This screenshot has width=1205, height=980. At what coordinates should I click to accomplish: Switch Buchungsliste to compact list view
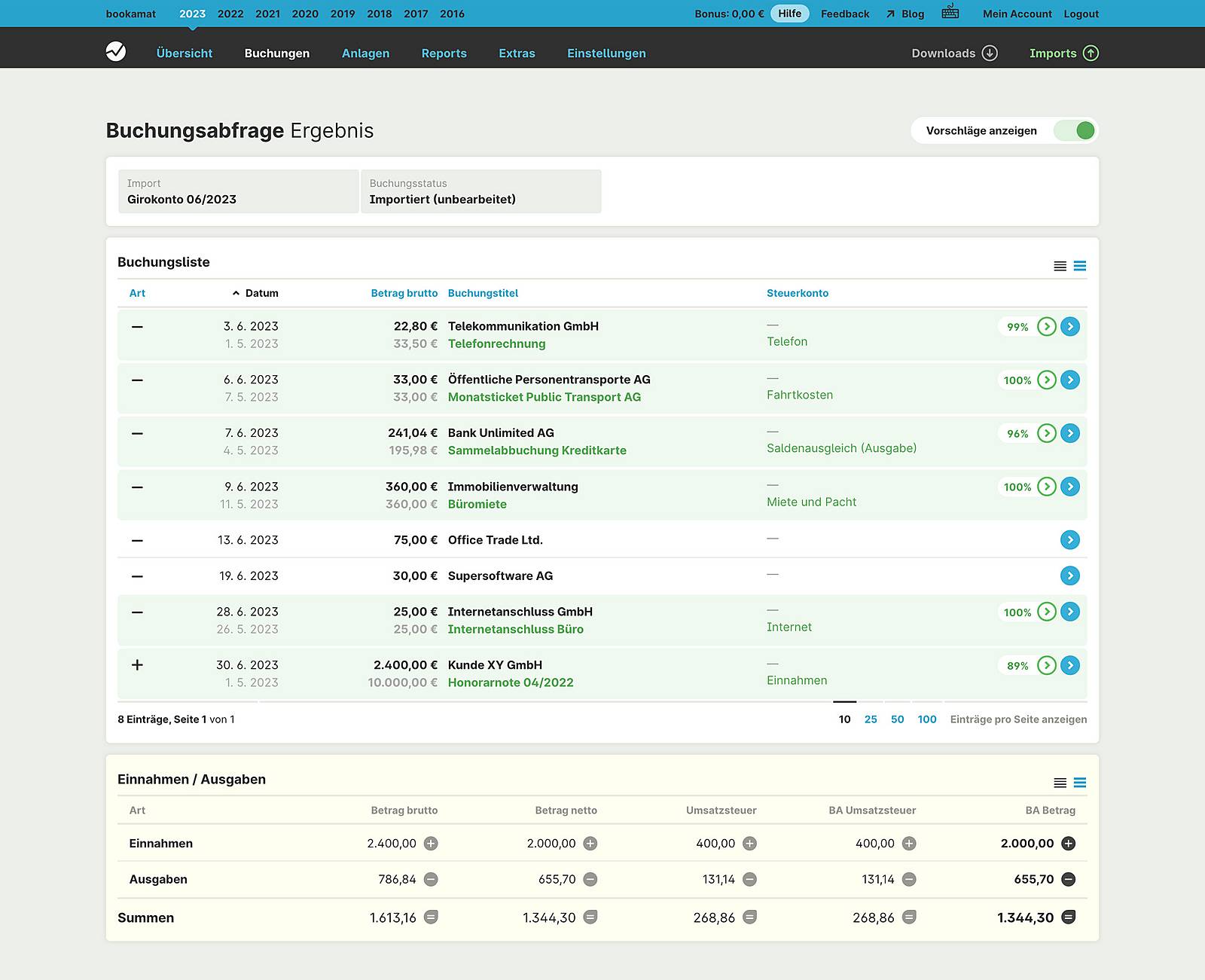(x=1060, y=266)
